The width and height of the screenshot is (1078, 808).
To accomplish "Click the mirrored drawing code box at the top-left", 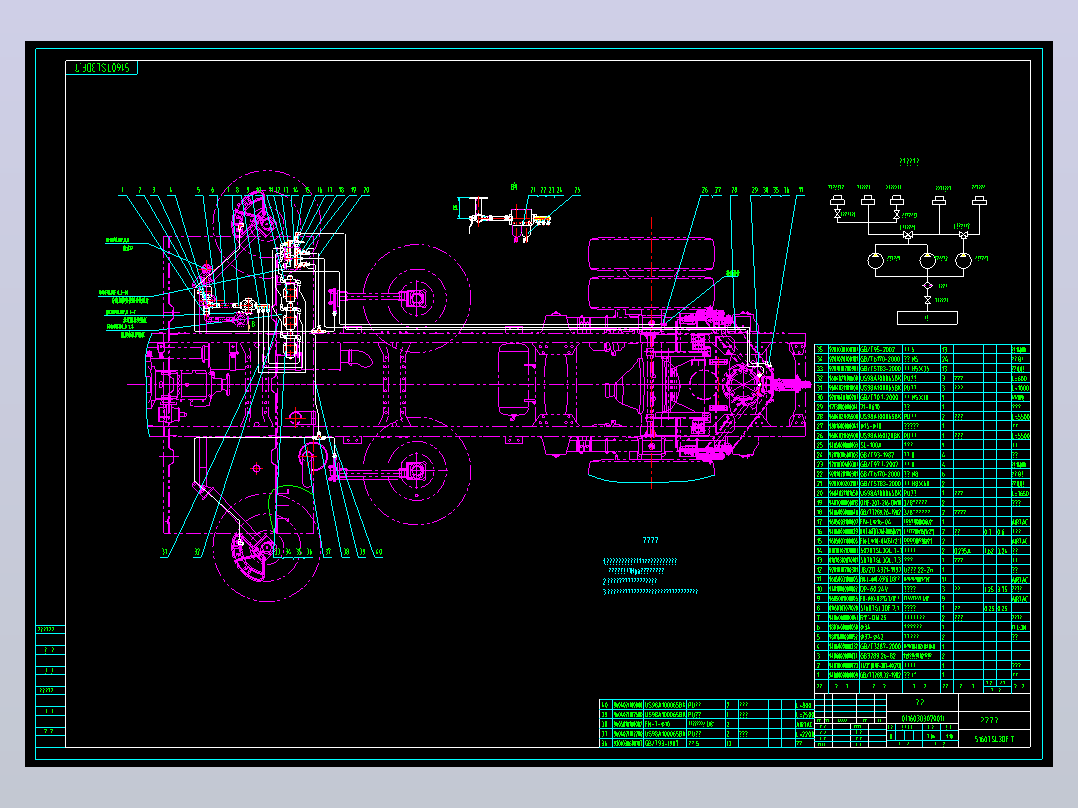I will [x=102, y=68].
